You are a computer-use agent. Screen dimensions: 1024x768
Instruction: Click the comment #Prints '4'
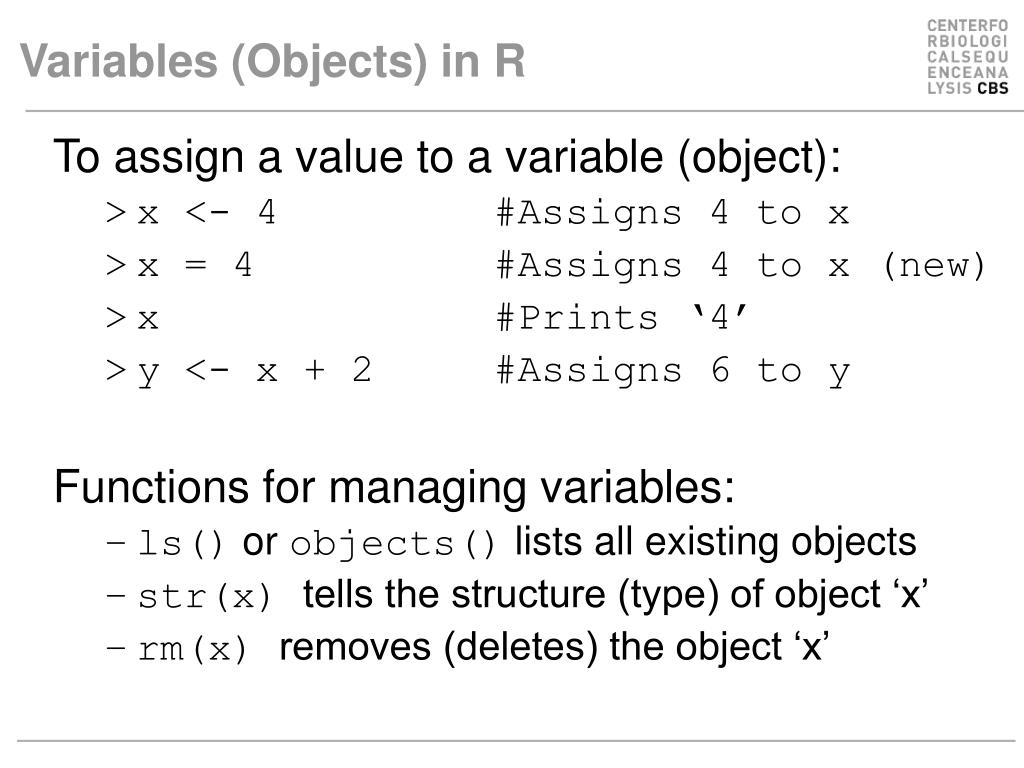622,318
